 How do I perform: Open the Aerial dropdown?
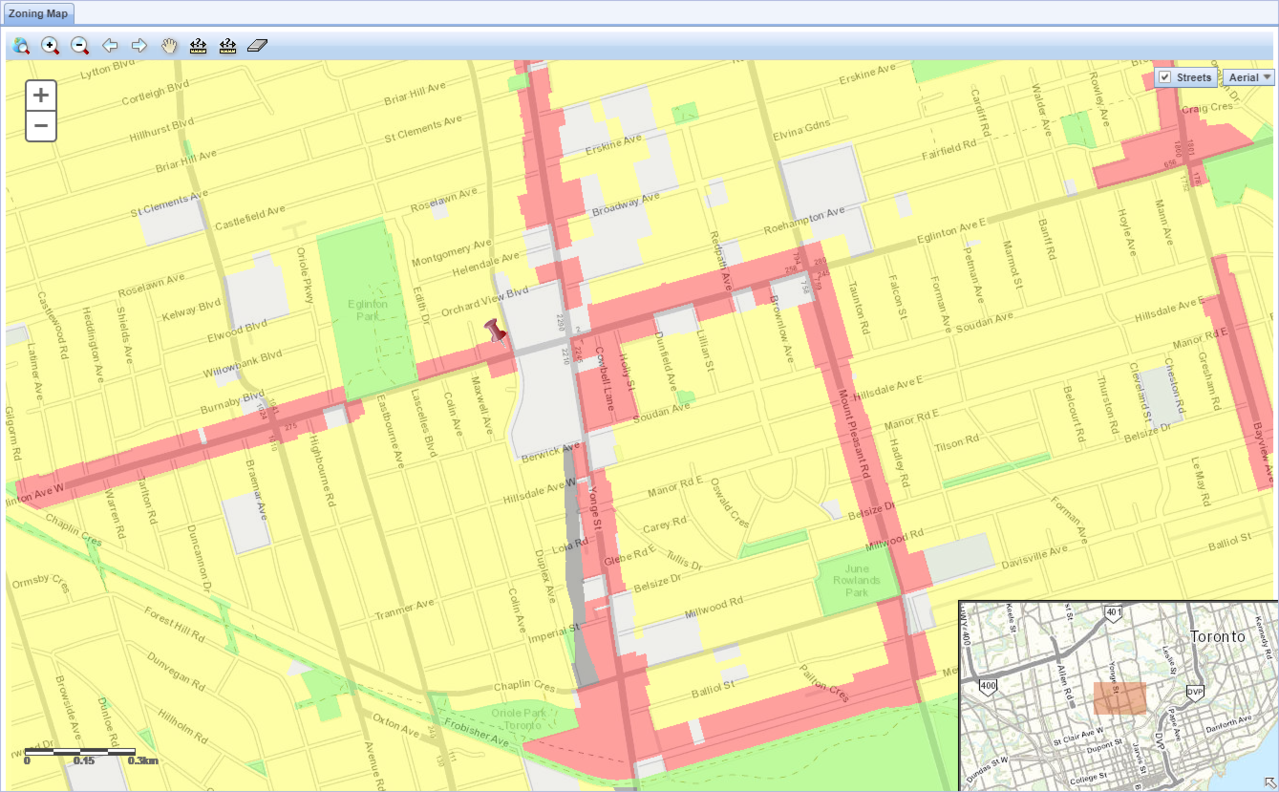1249,78
